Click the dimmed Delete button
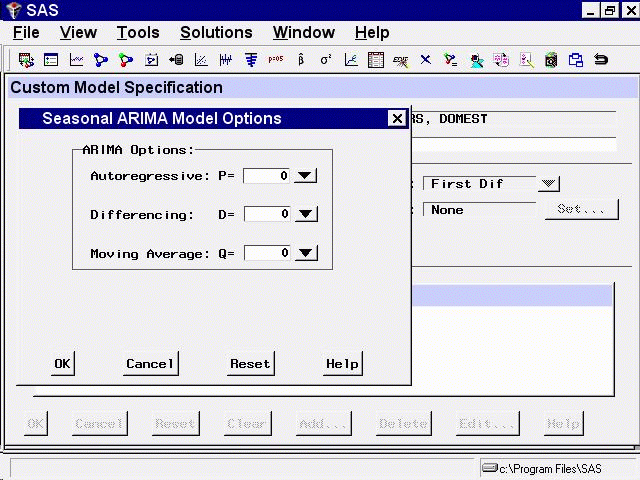 [x=403, y=424]
